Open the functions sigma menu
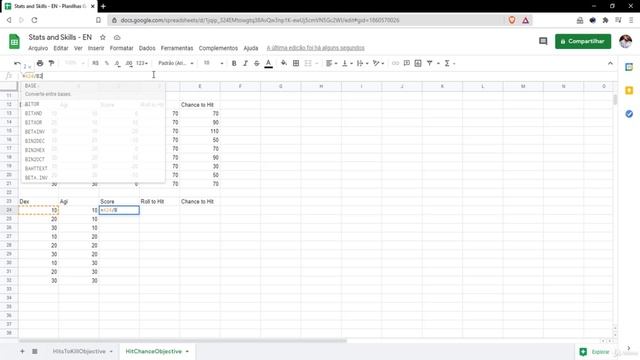This screenshot has width=640, height=360. pyautogui.click(x=449, y=63)
